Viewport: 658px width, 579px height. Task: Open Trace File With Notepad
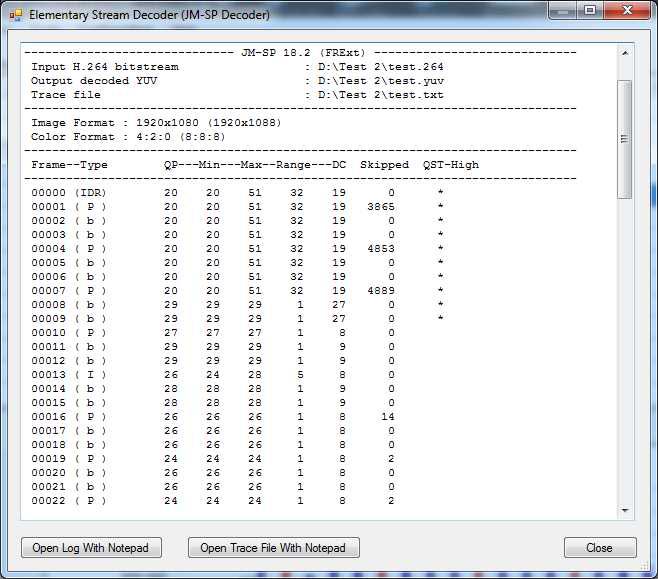click(273, 548)
